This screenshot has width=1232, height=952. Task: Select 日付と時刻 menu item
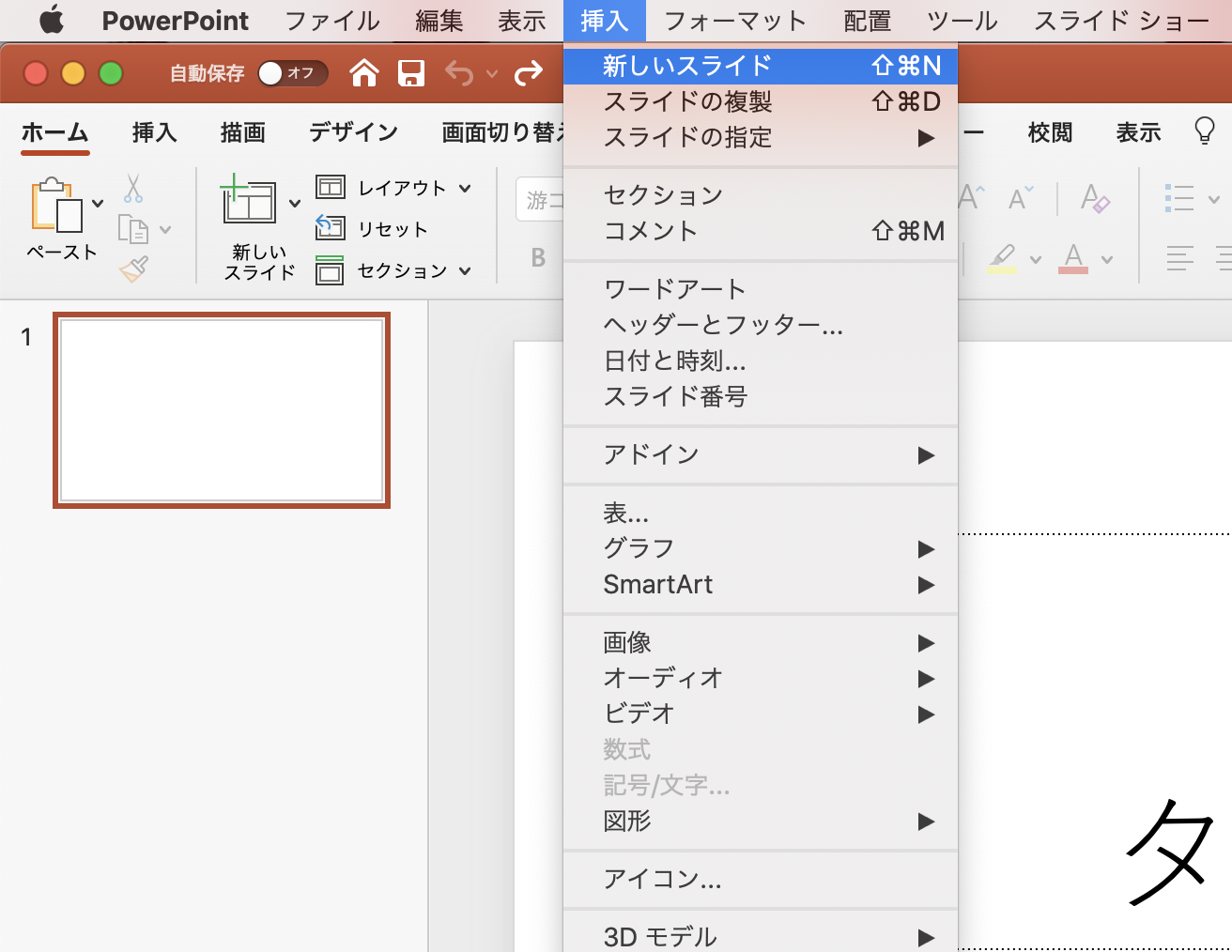point(761,361)
